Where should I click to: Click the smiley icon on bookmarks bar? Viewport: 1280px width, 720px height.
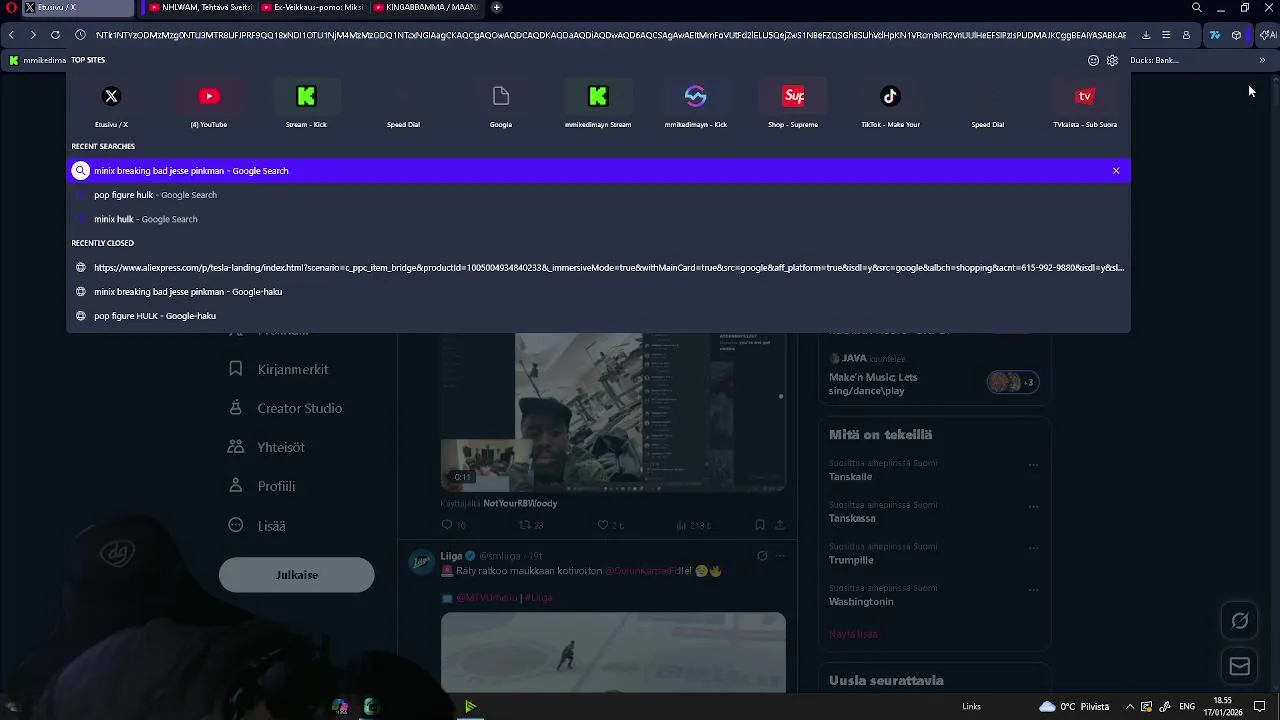pyautogui.click(x=1093, y=60)
